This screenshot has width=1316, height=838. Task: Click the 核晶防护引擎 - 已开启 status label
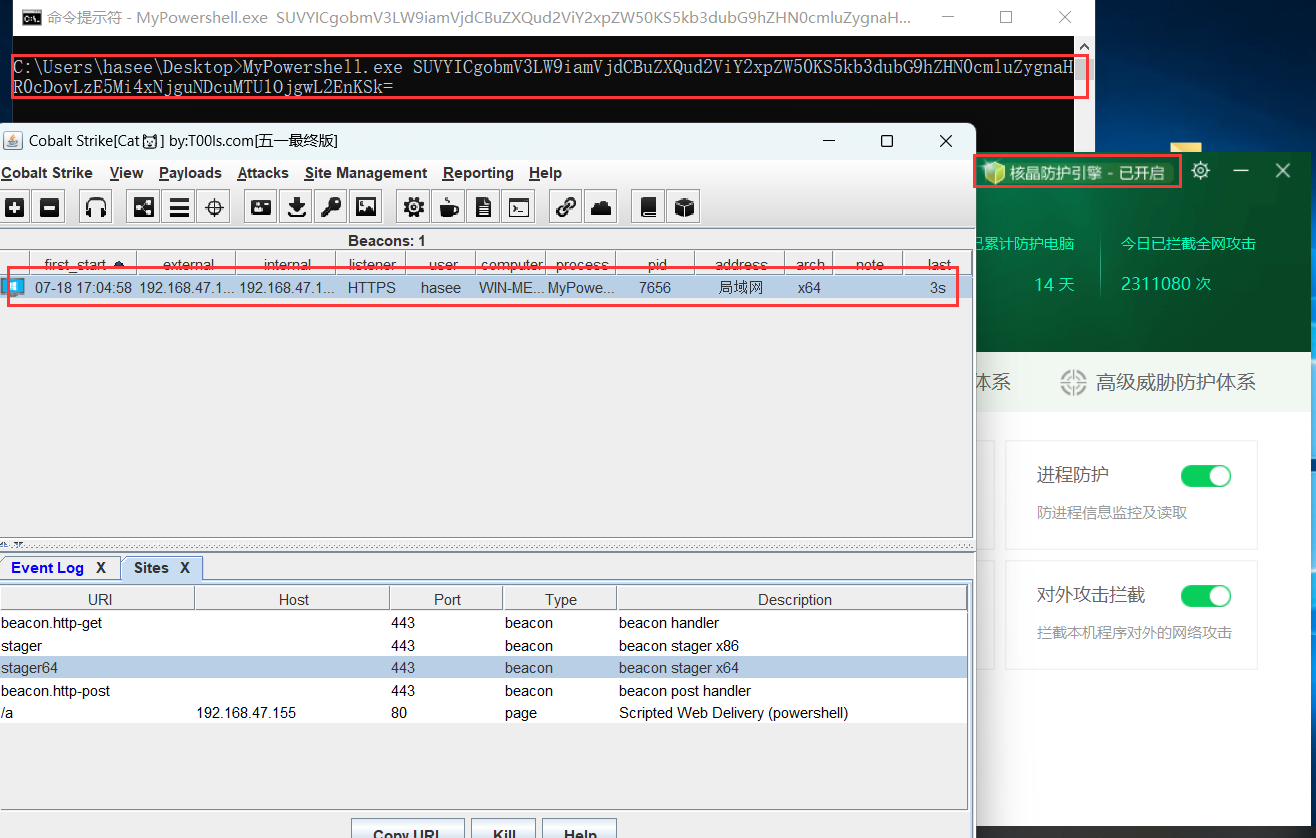(x=1087, y=172)
